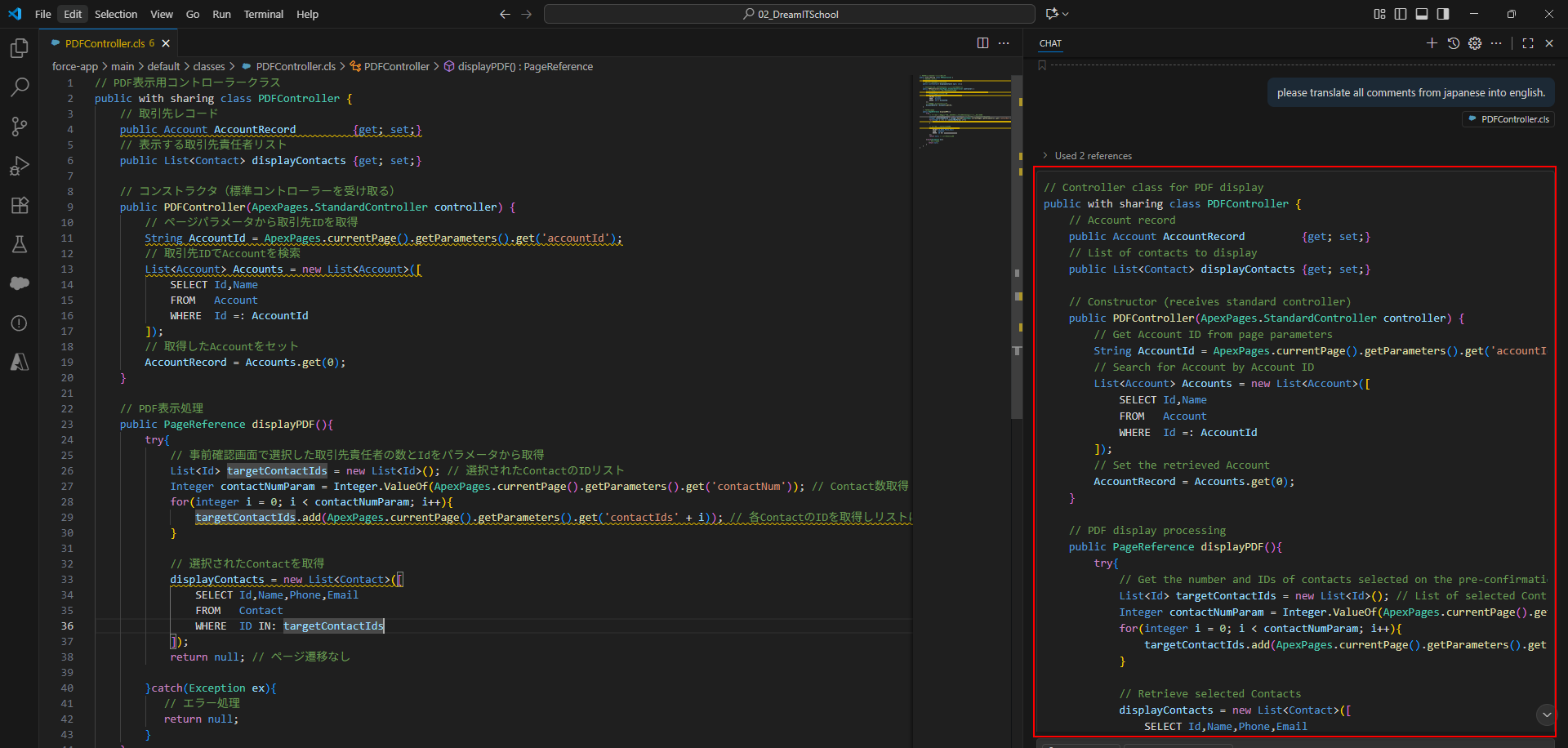Click the PDFController.cls attachment chip in chat

[x=1508, y=119]
